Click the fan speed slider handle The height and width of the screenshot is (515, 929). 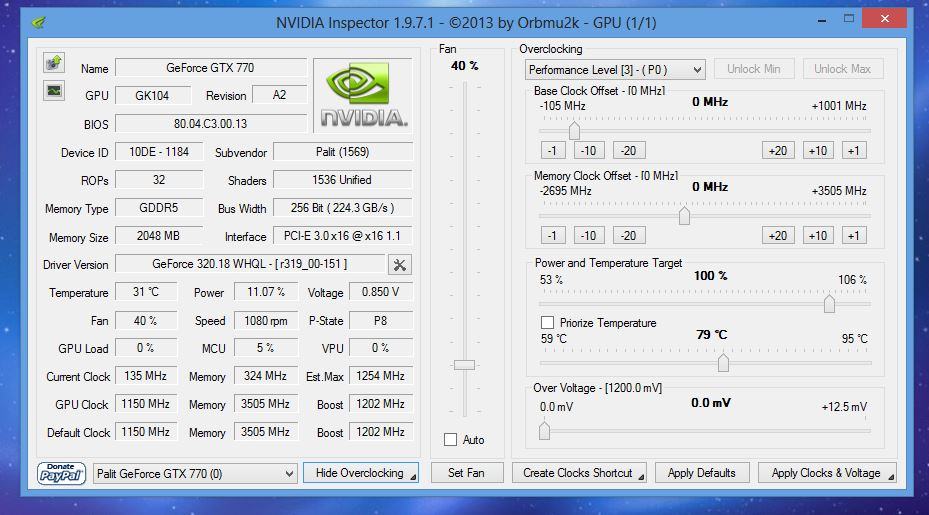tap(464, 365)
